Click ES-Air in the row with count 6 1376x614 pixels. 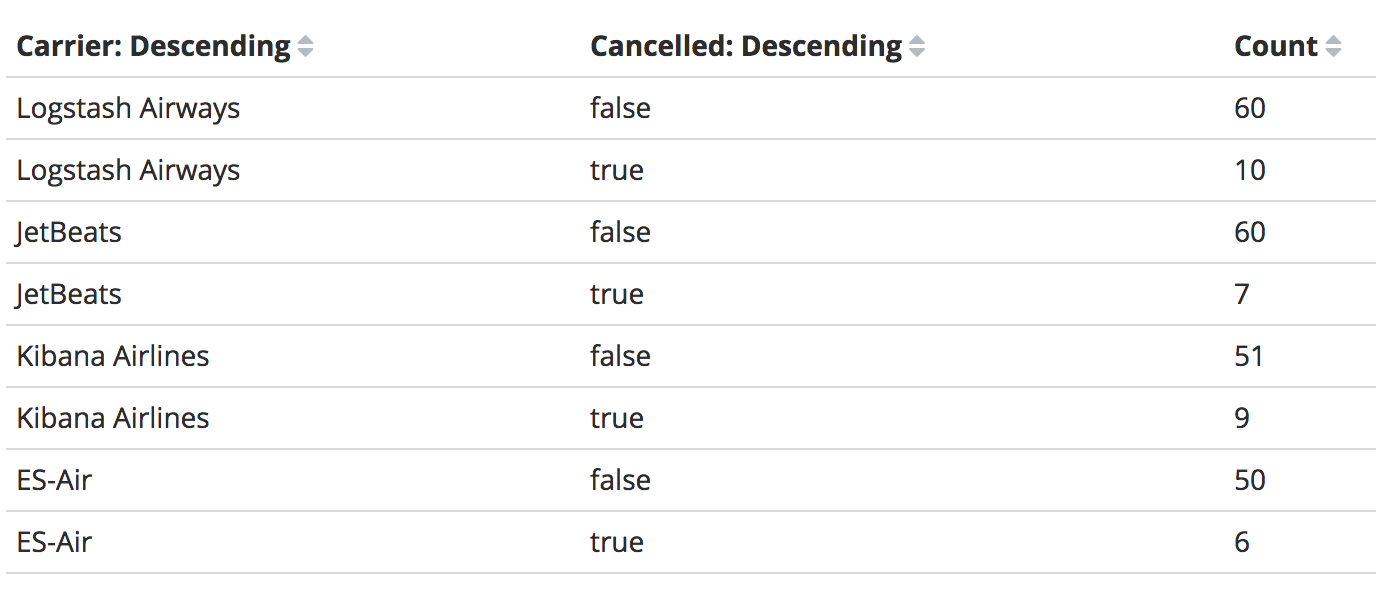coord(54,542)
